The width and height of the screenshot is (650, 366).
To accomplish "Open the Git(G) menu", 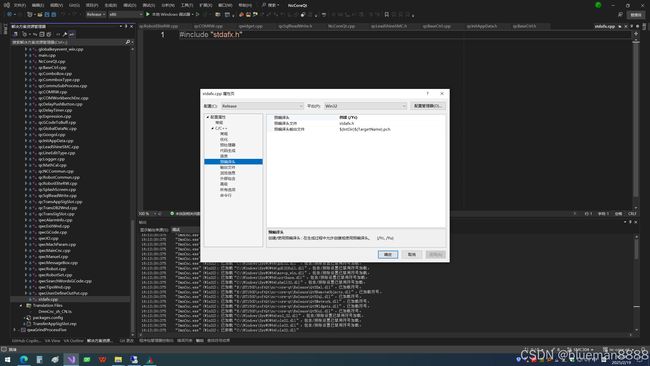I will point(74,5).
